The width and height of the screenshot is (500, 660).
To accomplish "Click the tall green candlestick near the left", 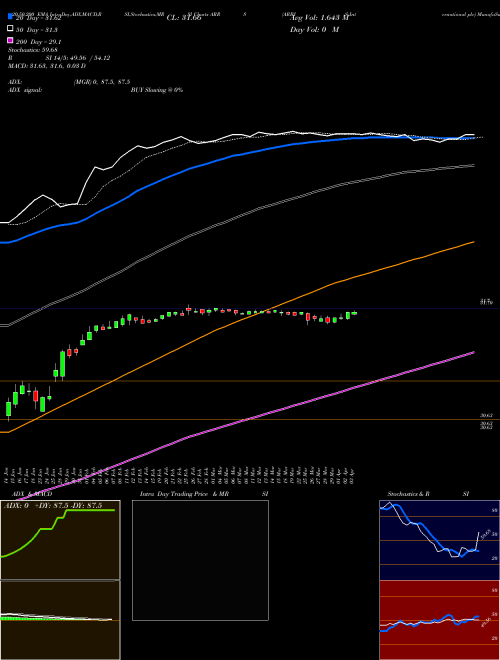I will point(63,364).
